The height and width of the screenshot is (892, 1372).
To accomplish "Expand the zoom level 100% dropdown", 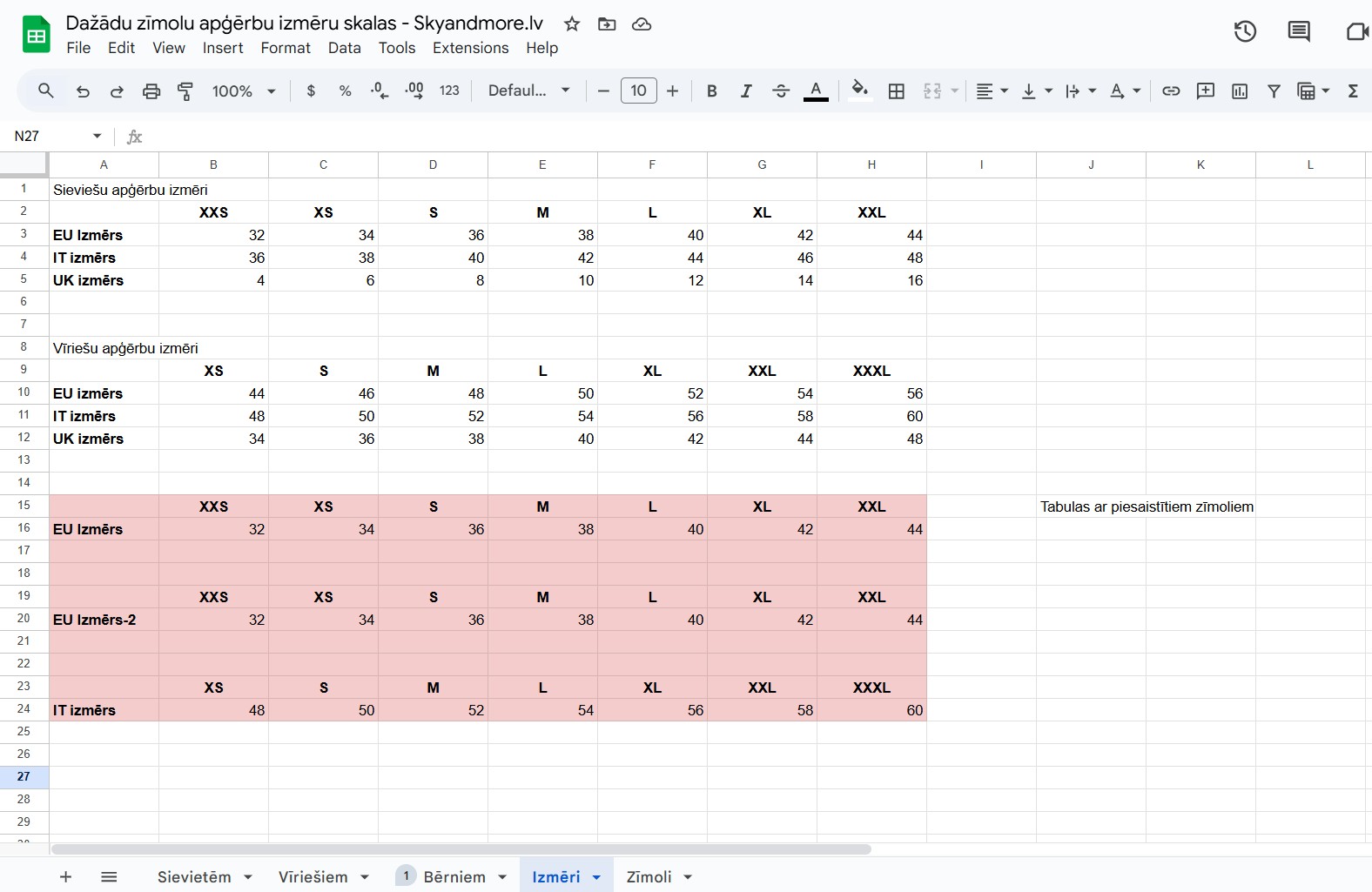I will click(x=244, y=91).
